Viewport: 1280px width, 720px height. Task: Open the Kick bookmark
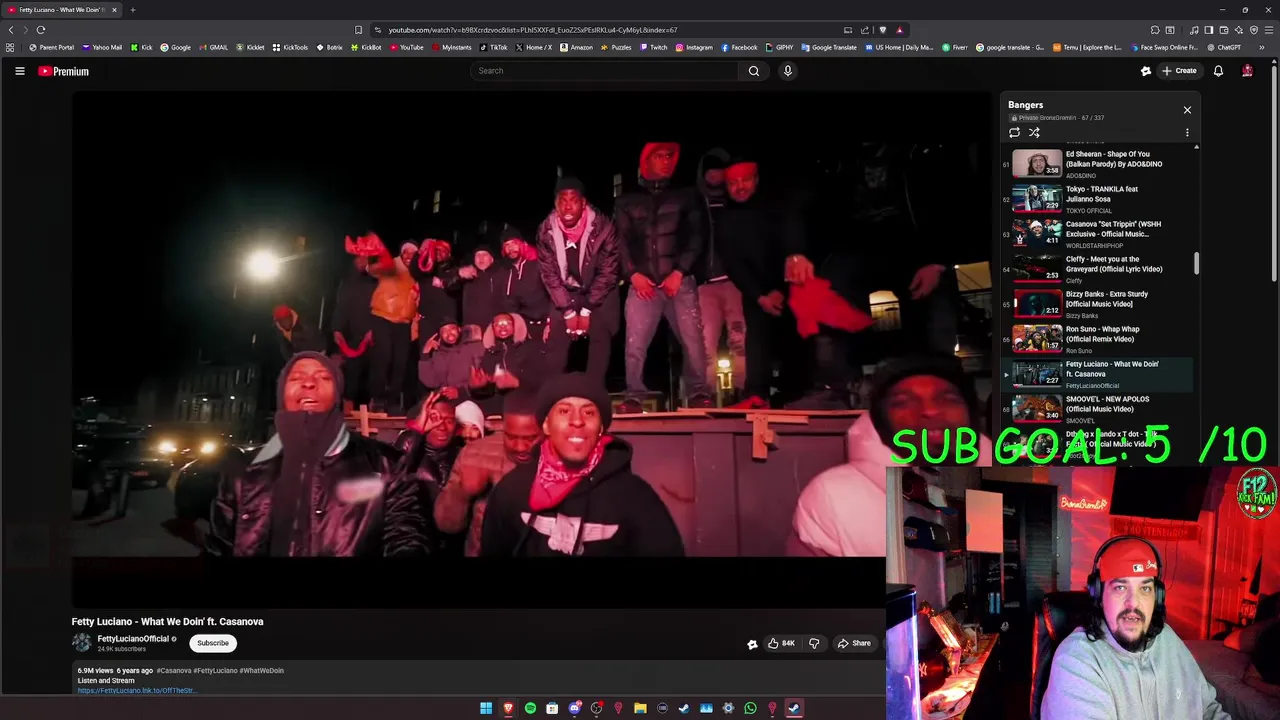[x=142, y=47]
